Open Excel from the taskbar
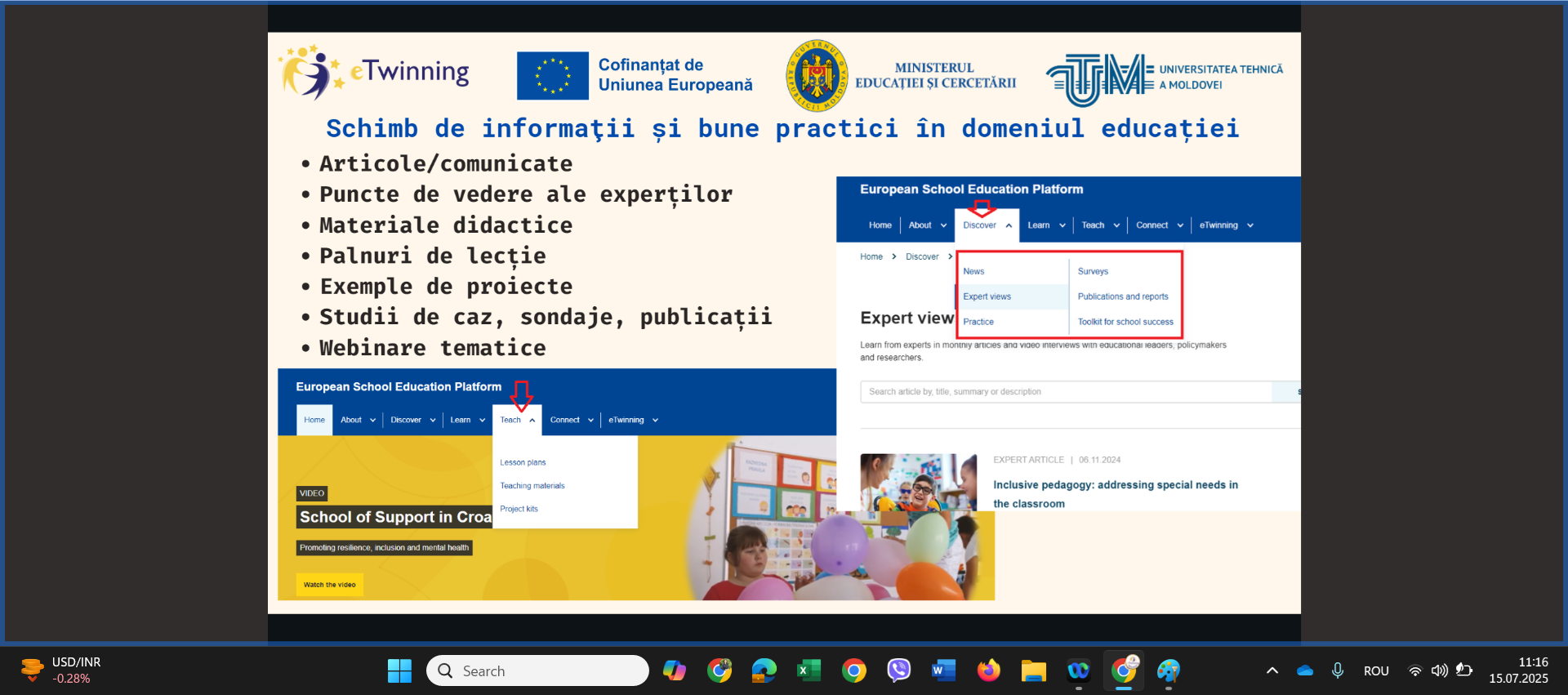Viewport: 1568px width, 695px height. (808, 670)
